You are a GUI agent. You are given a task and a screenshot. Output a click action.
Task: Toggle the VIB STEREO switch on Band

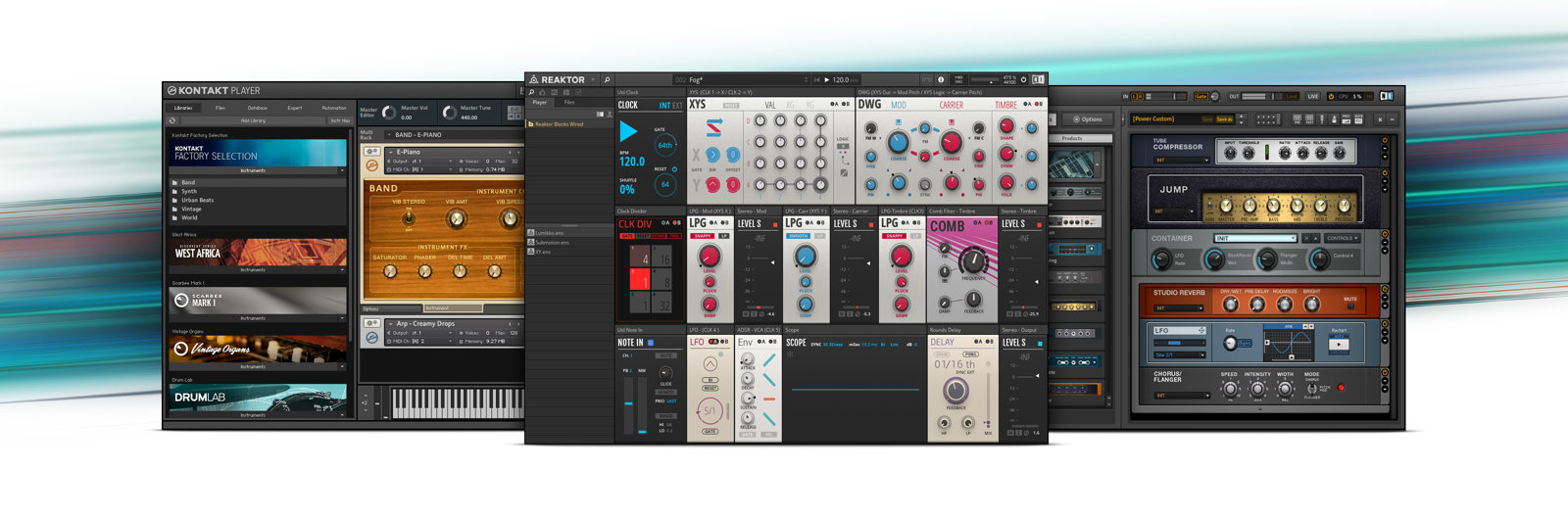pos(409,219)
